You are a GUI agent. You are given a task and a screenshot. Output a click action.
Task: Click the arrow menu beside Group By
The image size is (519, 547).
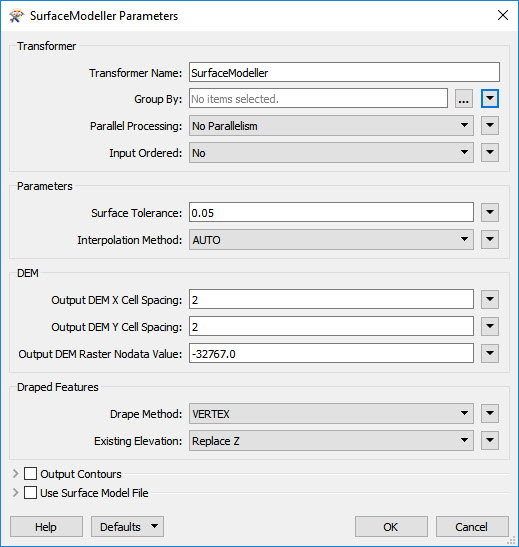coord(490,99)
